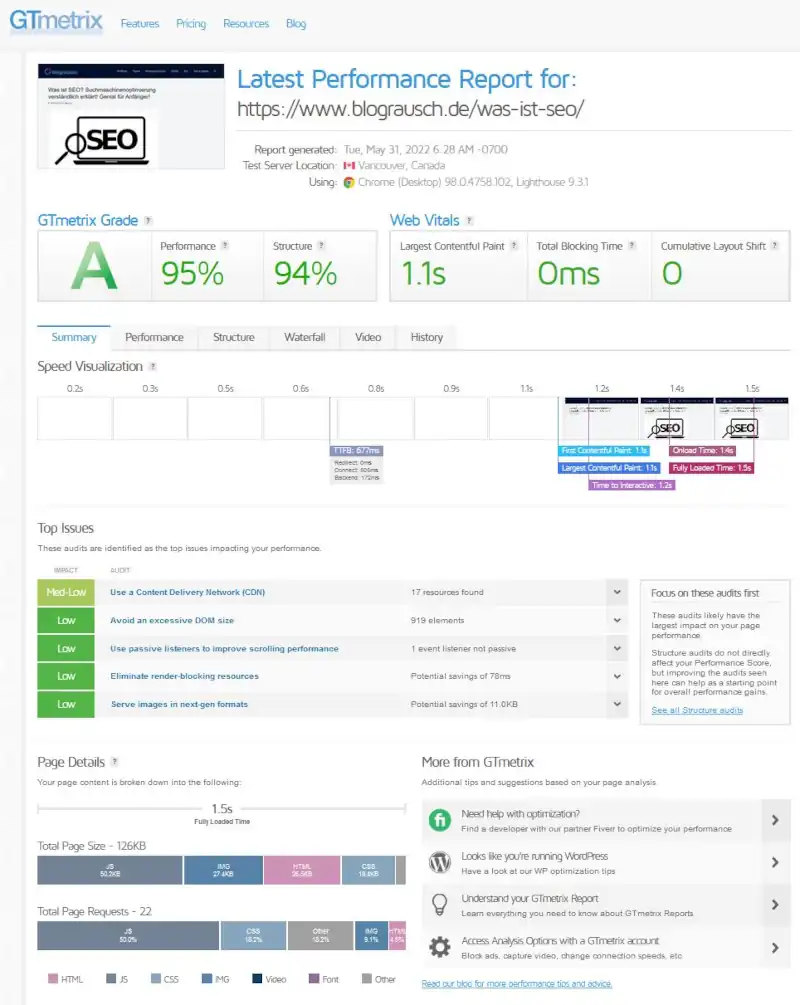This screenshot has height=1005, width=800.
Task: Open the Serve images in next-gen formats audit
Action: [x=179, y=704]
